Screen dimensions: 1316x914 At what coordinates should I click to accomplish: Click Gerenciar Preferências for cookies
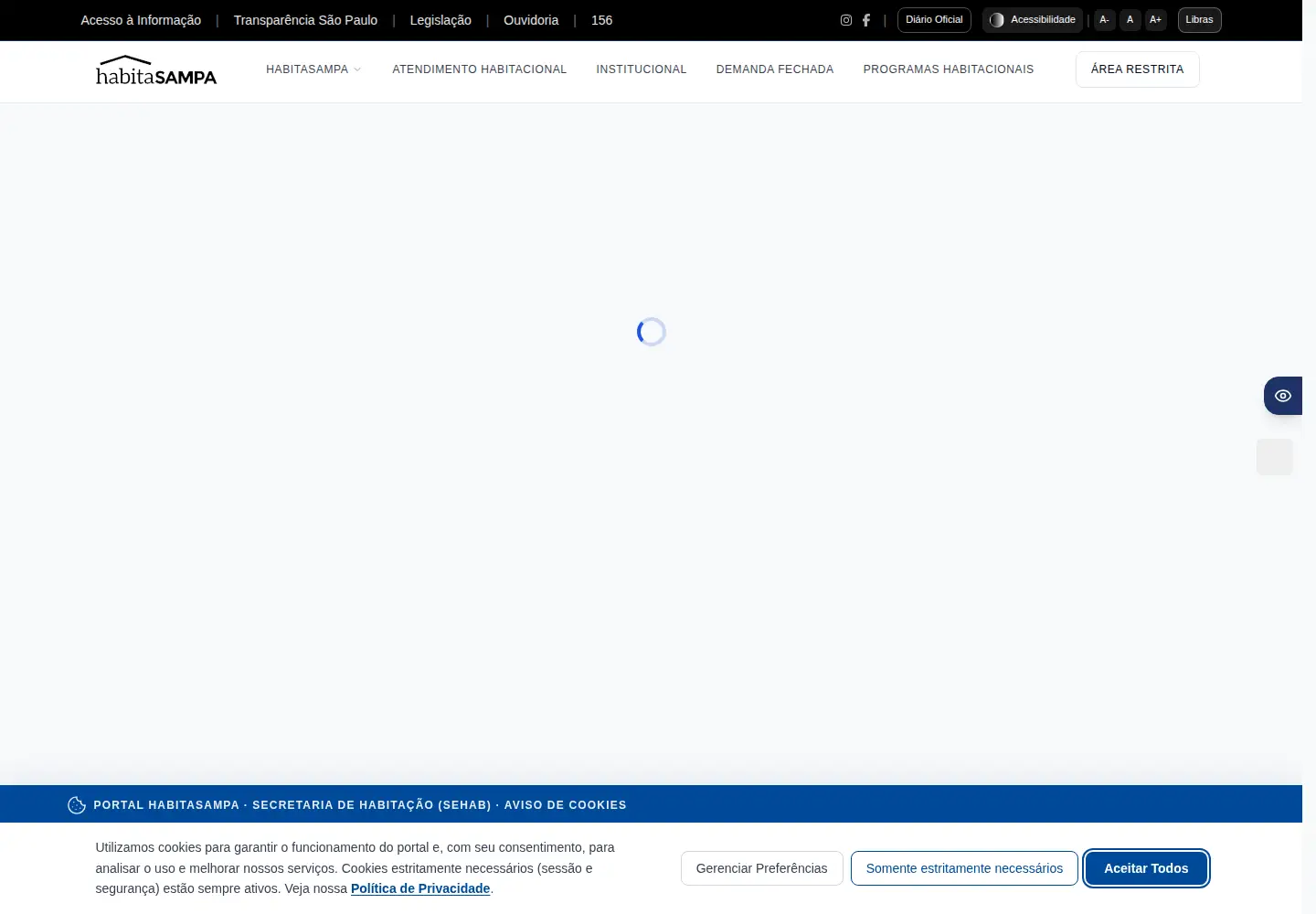(761, 868)
